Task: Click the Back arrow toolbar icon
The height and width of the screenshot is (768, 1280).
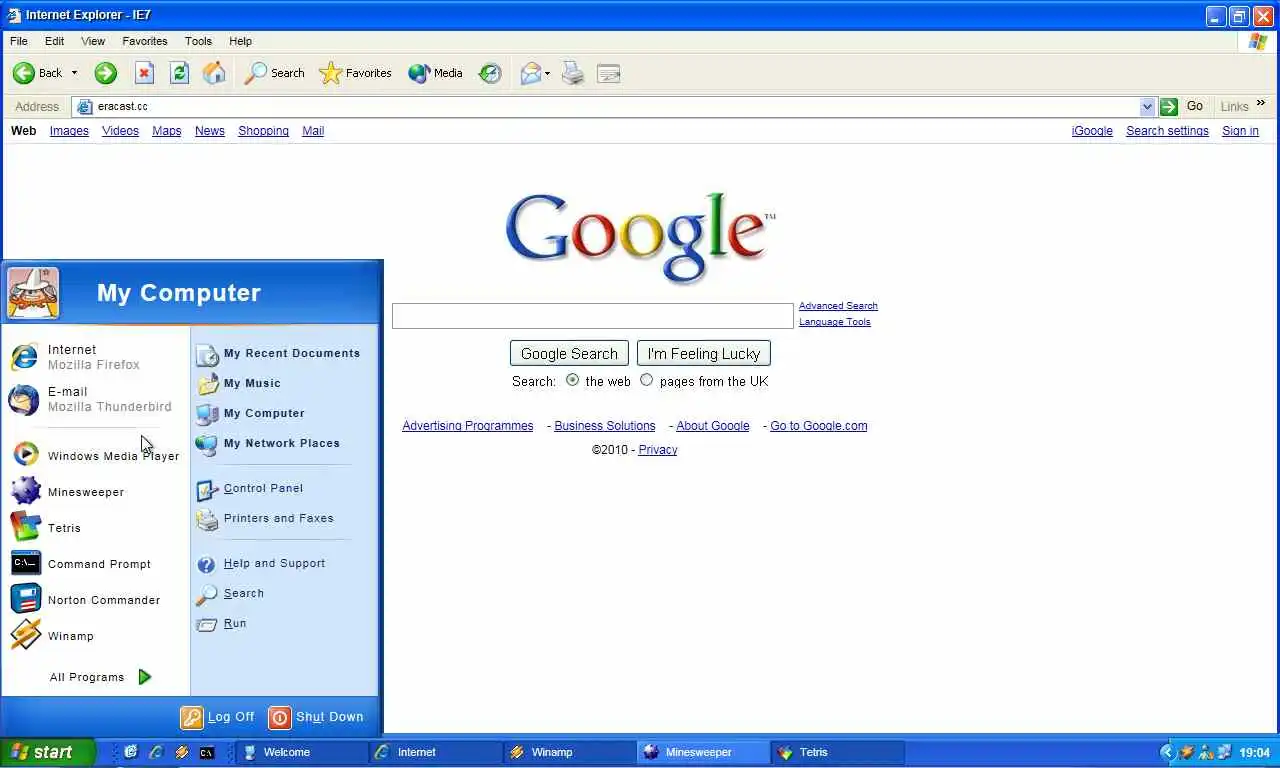Action: point(24,73)
